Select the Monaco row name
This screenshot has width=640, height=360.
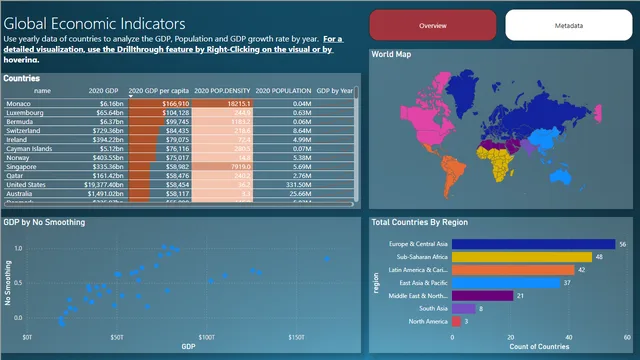pos(18,104)
